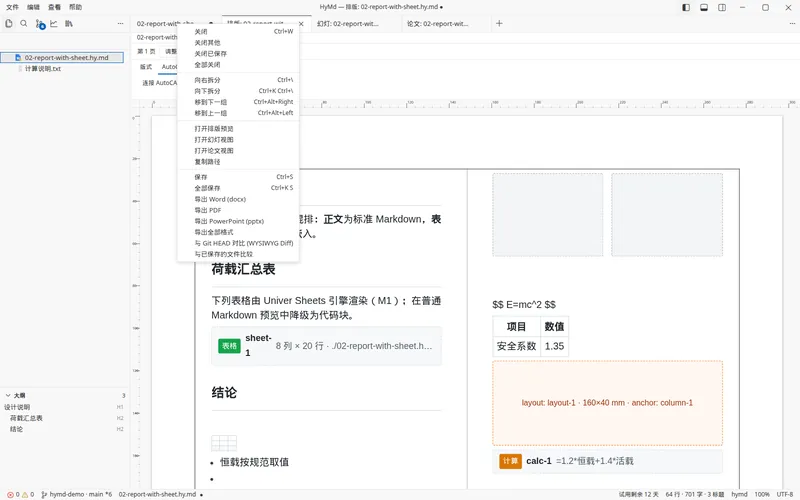Choose 向右拆分 in the context menu
800x500 pixels.
coord(238,80)
